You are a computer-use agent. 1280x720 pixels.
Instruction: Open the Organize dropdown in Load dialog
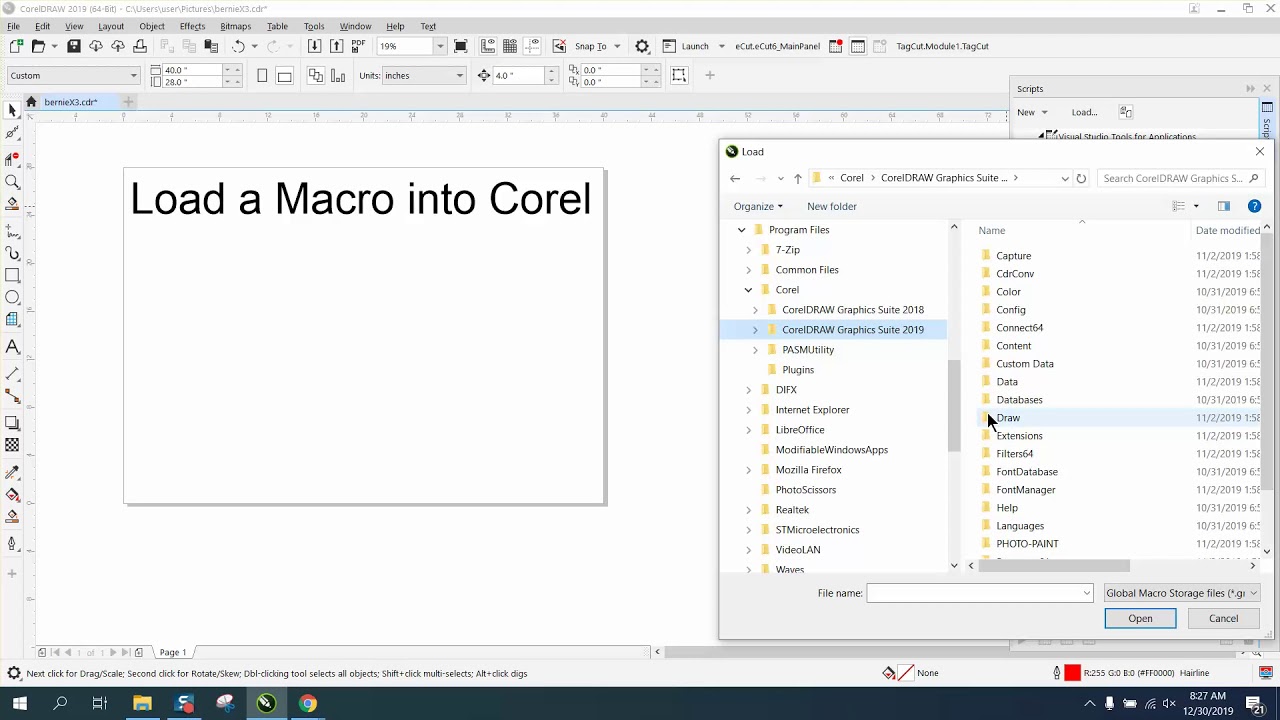[x=758, y=206]
